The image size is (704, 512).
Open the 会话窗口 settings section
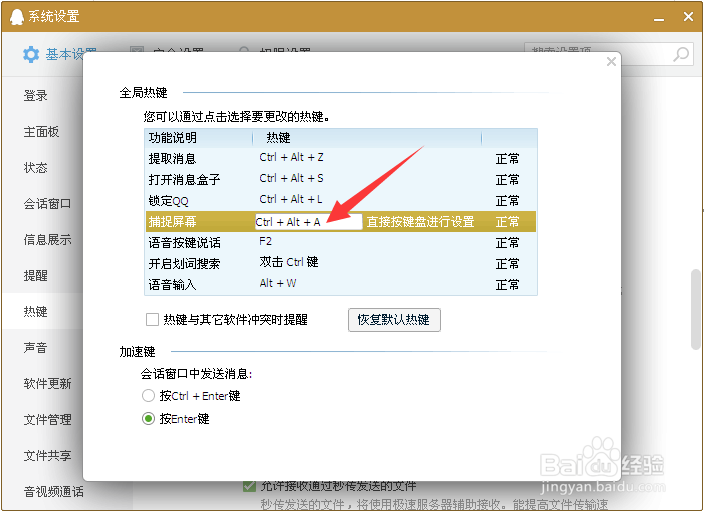click(47, 203)
